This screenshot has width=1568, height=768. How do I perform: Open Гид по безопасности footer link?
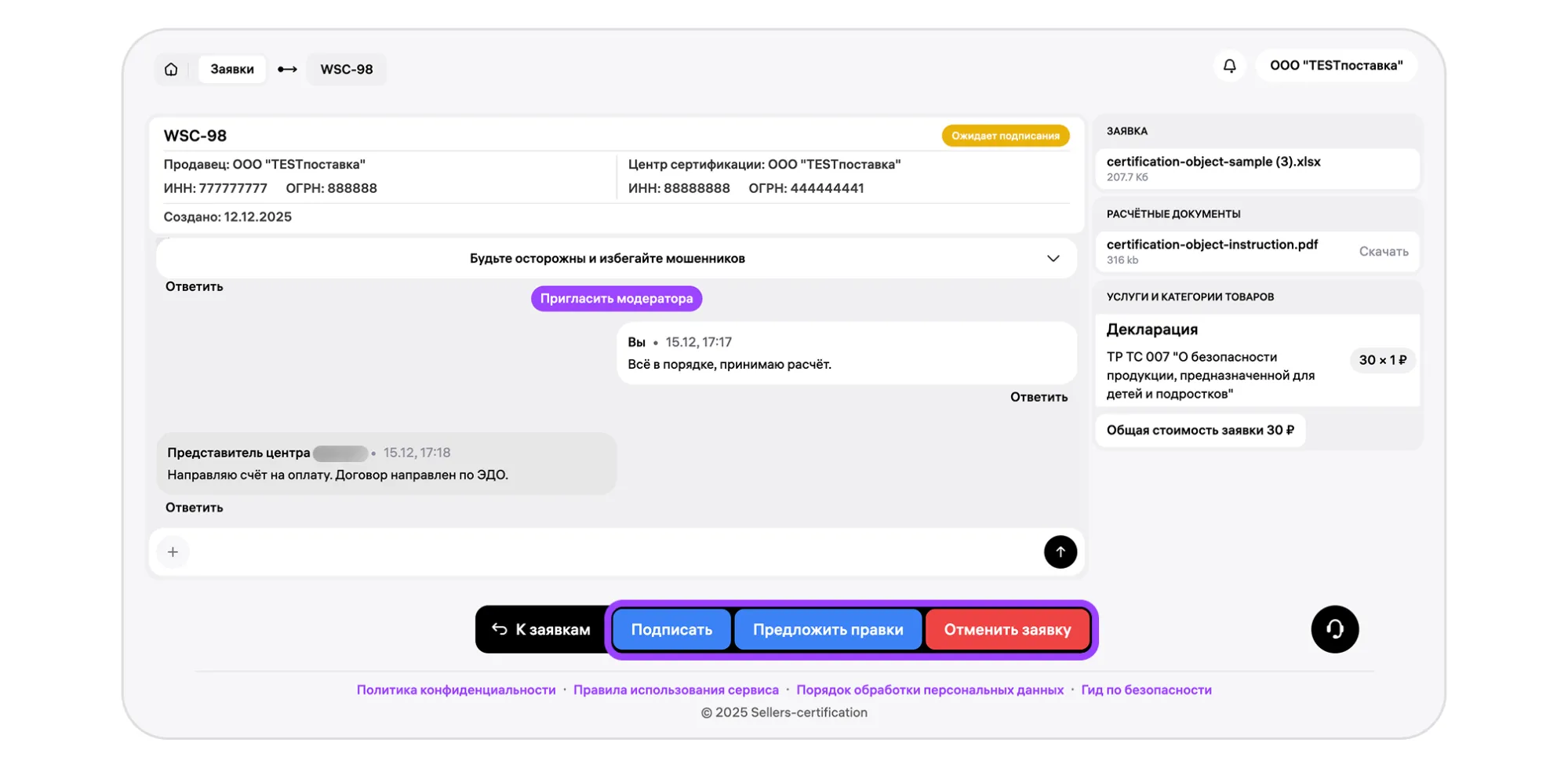click(1146, 690)
